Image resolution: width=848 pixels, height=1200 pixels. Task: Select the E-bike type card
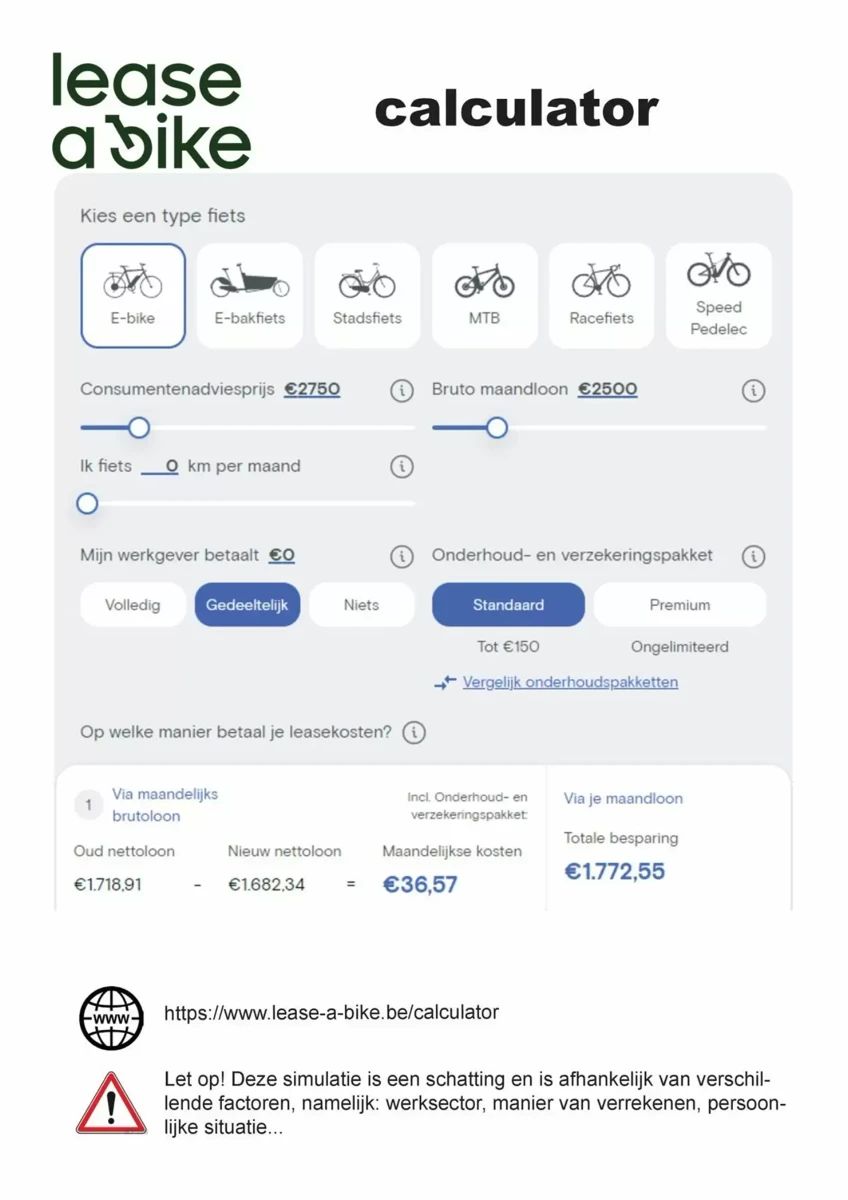pyautogui.click(x=133, y=296)
